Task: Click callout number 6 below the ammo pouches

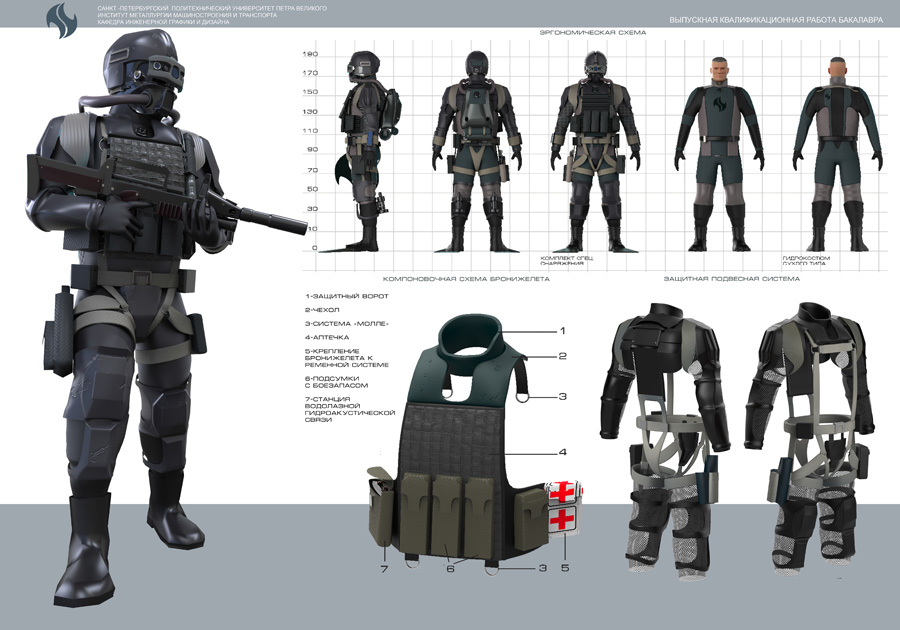Action: (451, 568)
